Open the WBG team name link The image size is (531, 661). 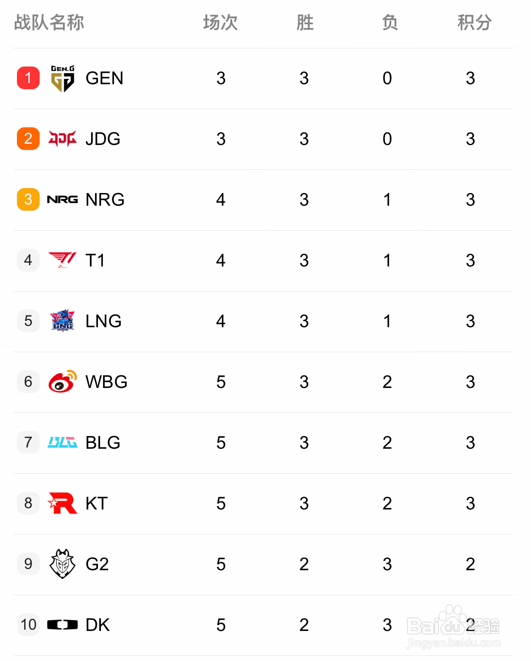106,382
